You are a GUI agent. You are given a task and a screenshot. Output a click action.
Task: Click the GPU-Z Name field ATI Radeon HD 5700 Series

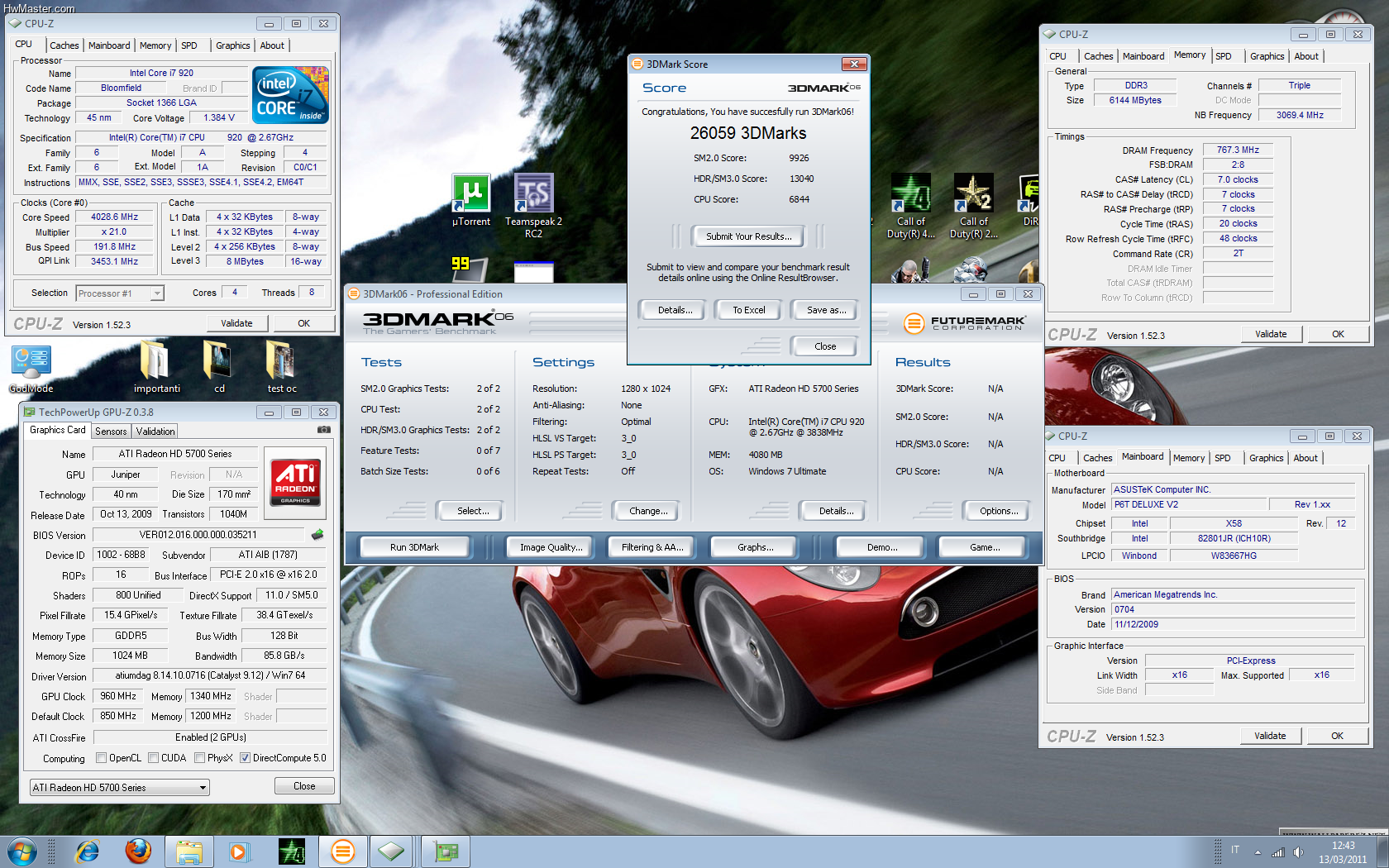(x=174, y=454)
